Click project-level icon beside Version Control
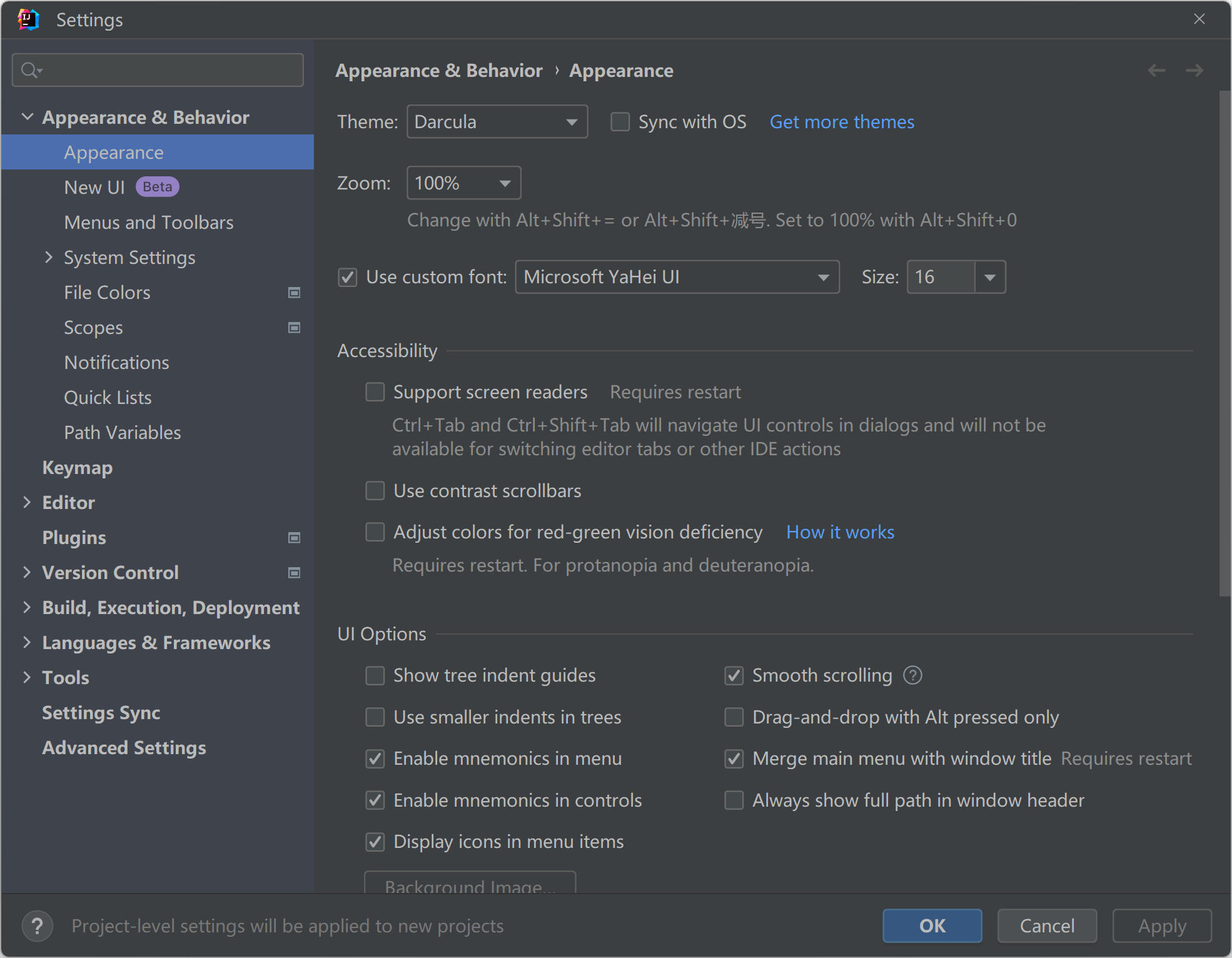Screen dimensions: 1232x958 click(294, 573)
